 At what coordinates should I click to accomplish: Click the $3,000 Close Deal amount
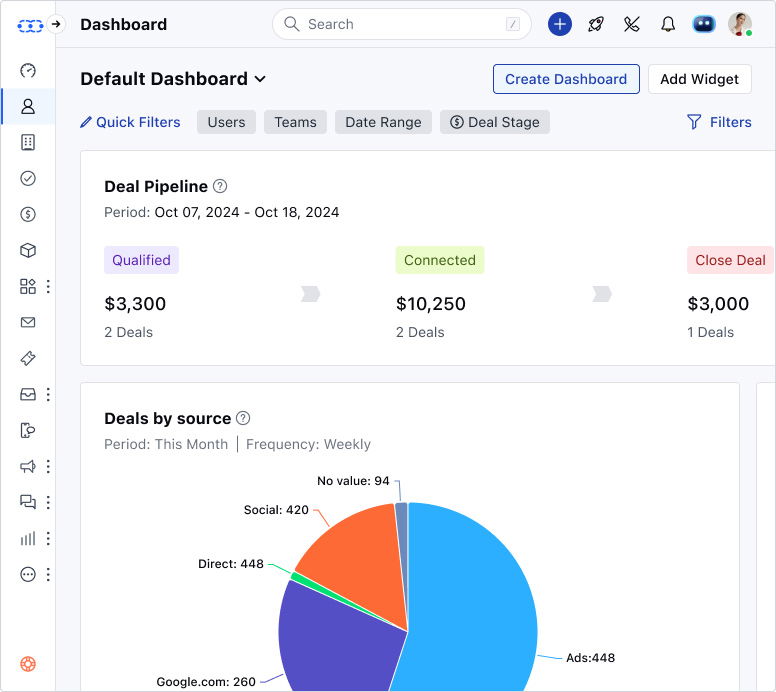click(718, 303)
